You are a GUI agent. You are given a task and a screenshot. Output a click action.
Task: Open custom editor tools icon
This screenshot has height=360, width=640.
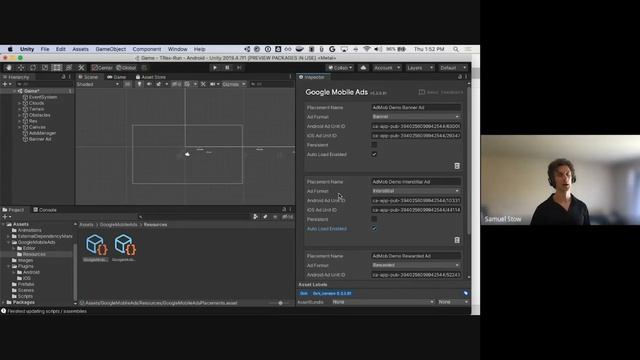(81, 68)
